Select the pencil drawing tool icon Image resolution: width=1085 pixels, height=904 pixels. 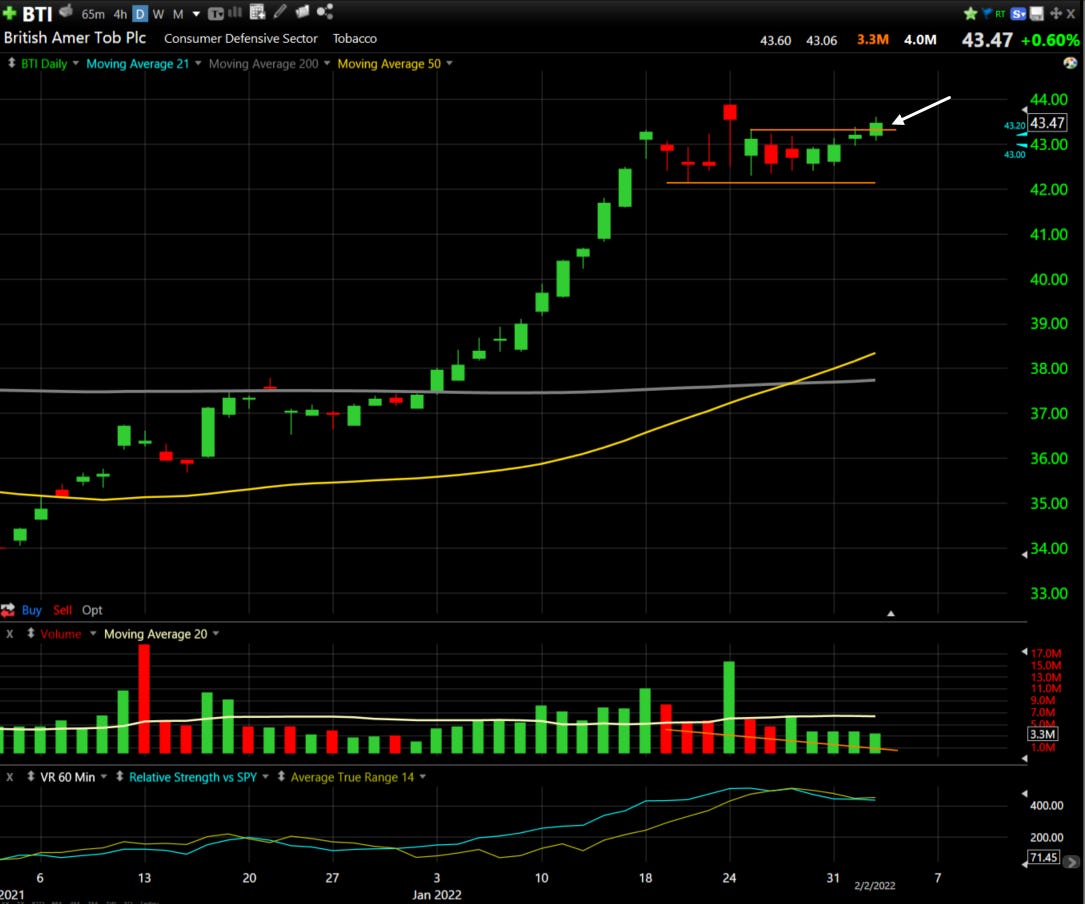click(x=280, y=12)
